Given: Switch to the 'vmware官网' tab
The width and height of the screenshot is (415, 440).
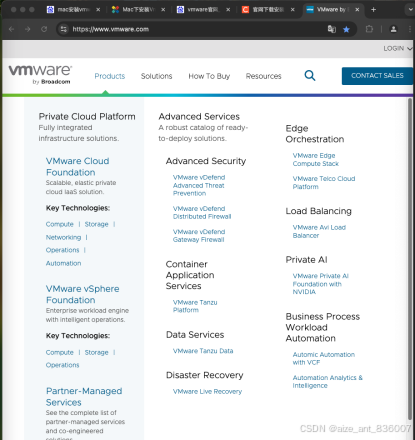Looking at the screenshot, I should pos(203,10).
